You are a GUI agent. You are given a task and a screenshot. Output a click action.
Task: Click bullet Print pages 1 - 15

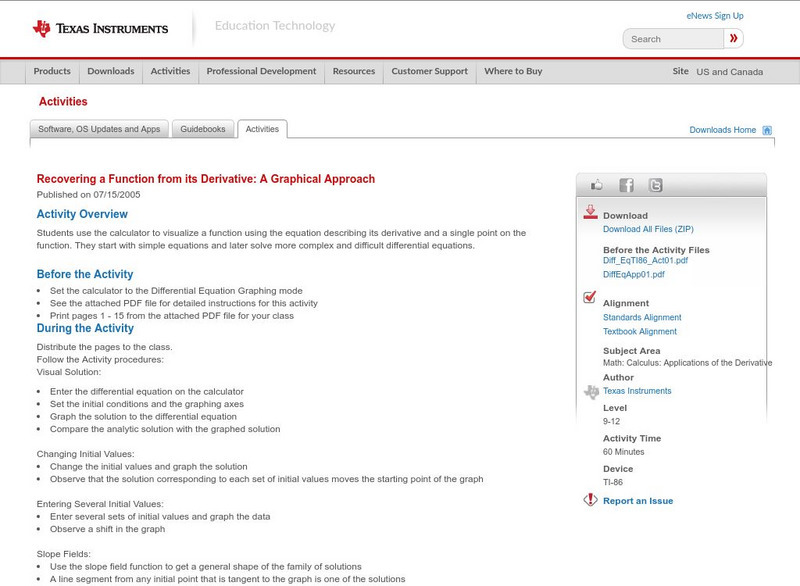[x=172, y=316]
